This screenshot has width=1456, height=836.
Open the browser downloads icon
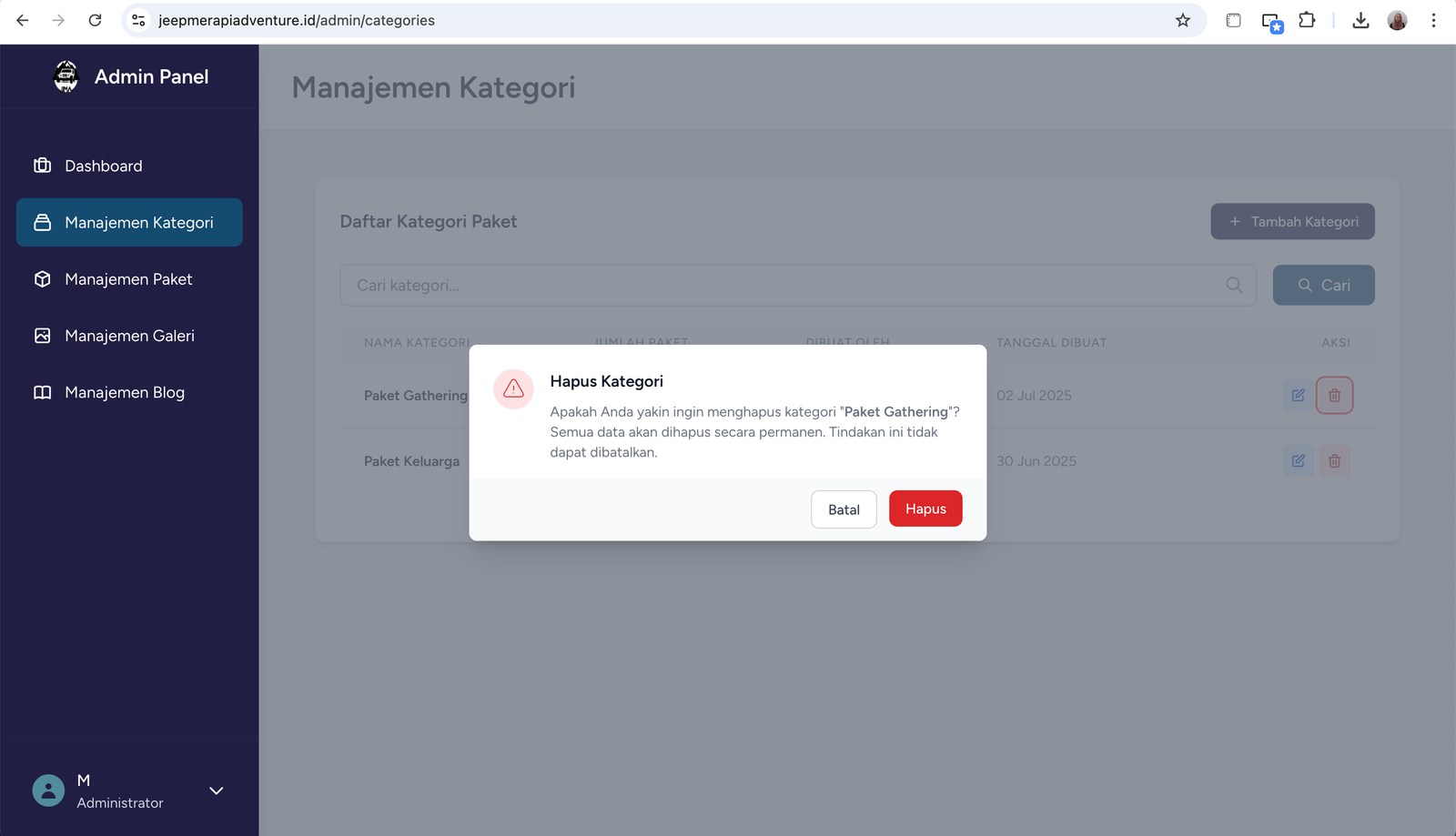(1360, 20)
